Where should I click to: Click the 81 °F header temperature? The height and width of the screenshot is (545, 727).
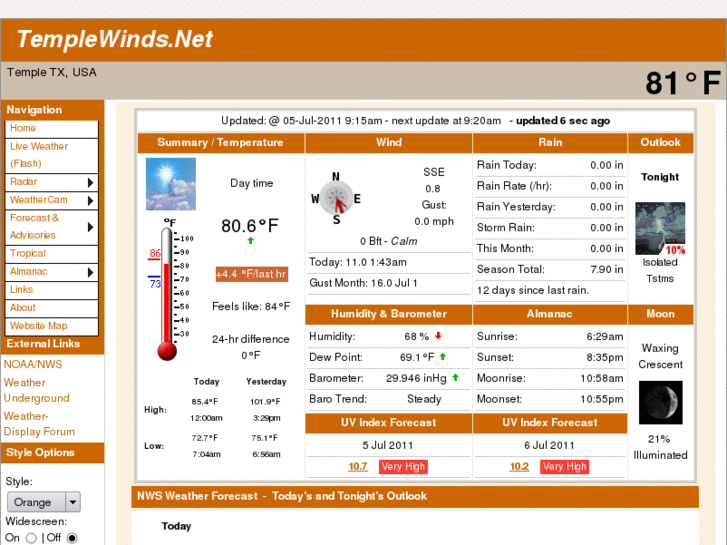pos(682,83)
